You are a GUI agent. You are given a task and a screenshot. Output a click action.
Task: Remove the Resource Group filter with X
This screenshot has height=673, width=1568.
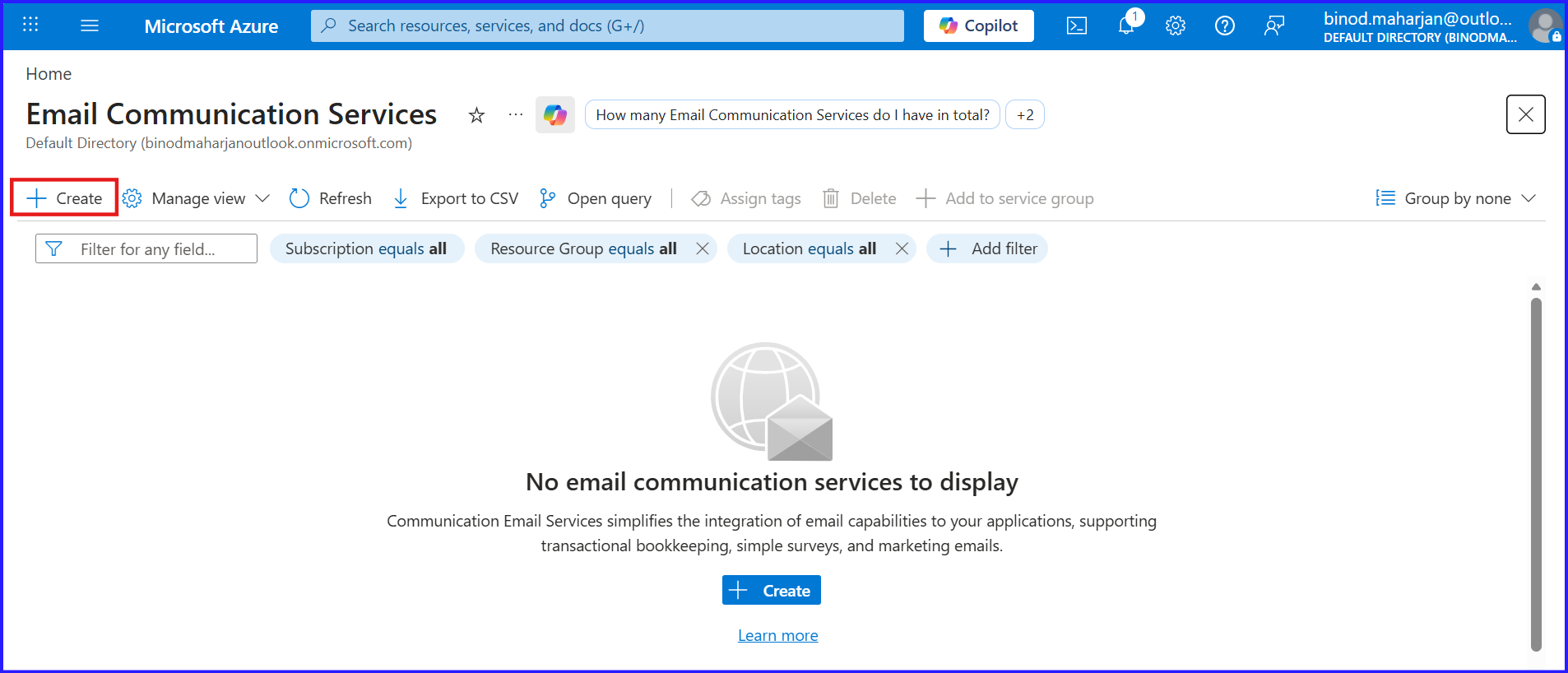tap(703, 248)
